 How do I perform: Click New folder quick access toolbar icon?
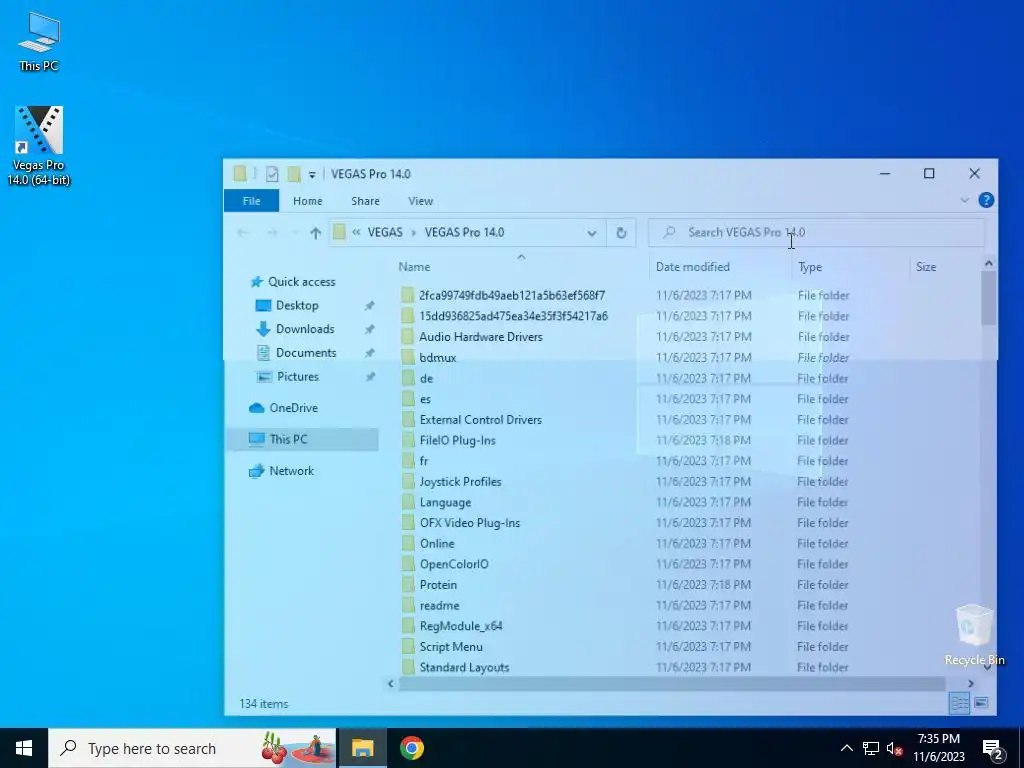click(x=294, y=174)
